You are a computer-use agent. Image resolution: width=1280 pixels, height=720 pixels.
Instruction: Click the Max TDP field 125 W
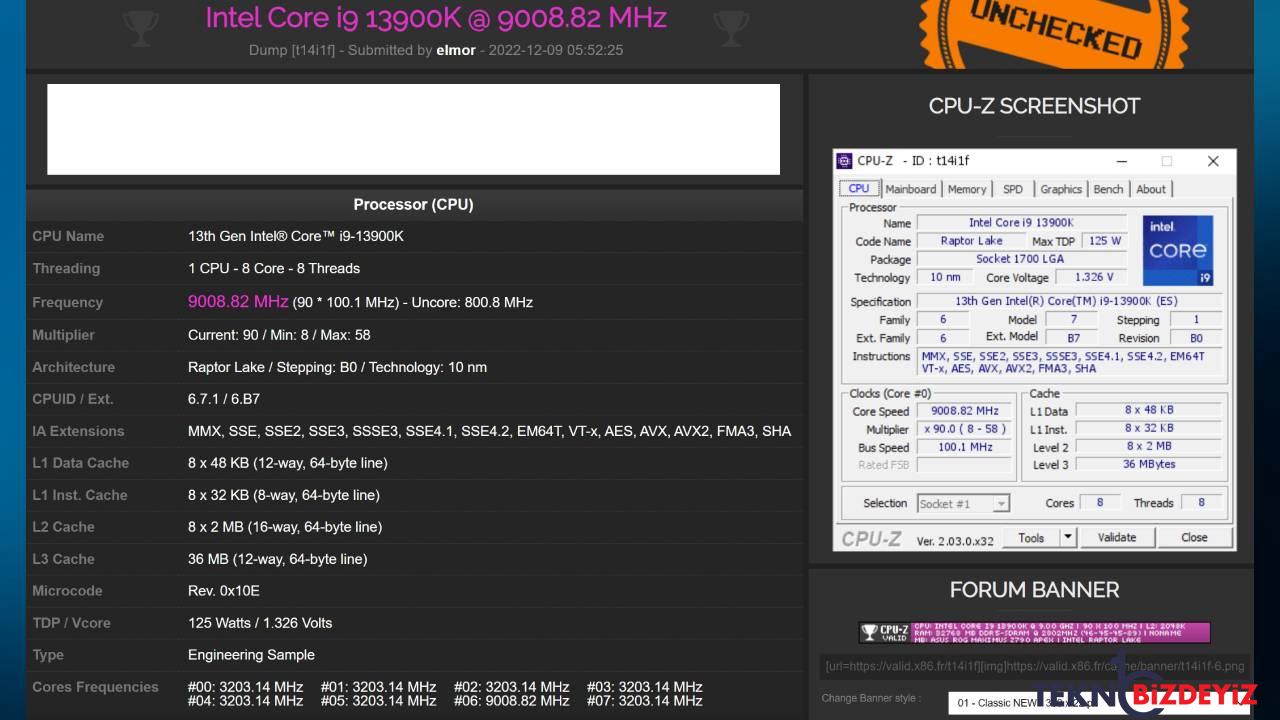[1104, 241]
